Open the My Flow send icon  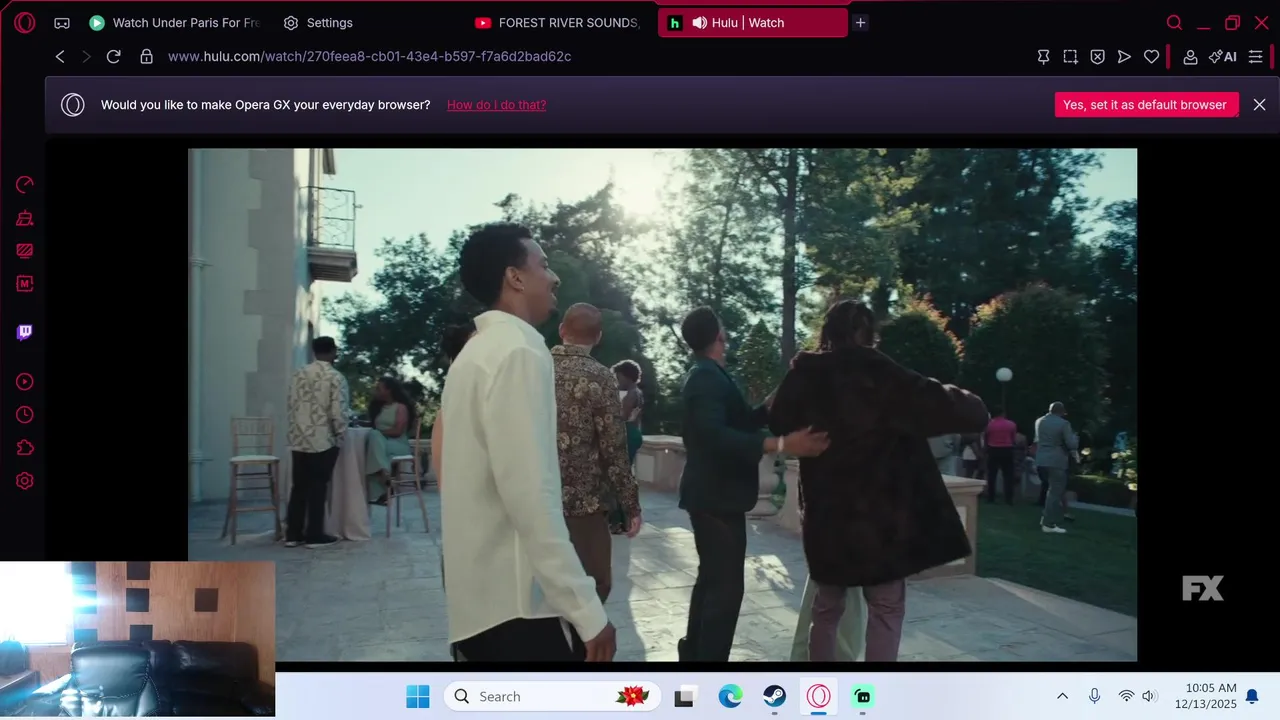1124,57
